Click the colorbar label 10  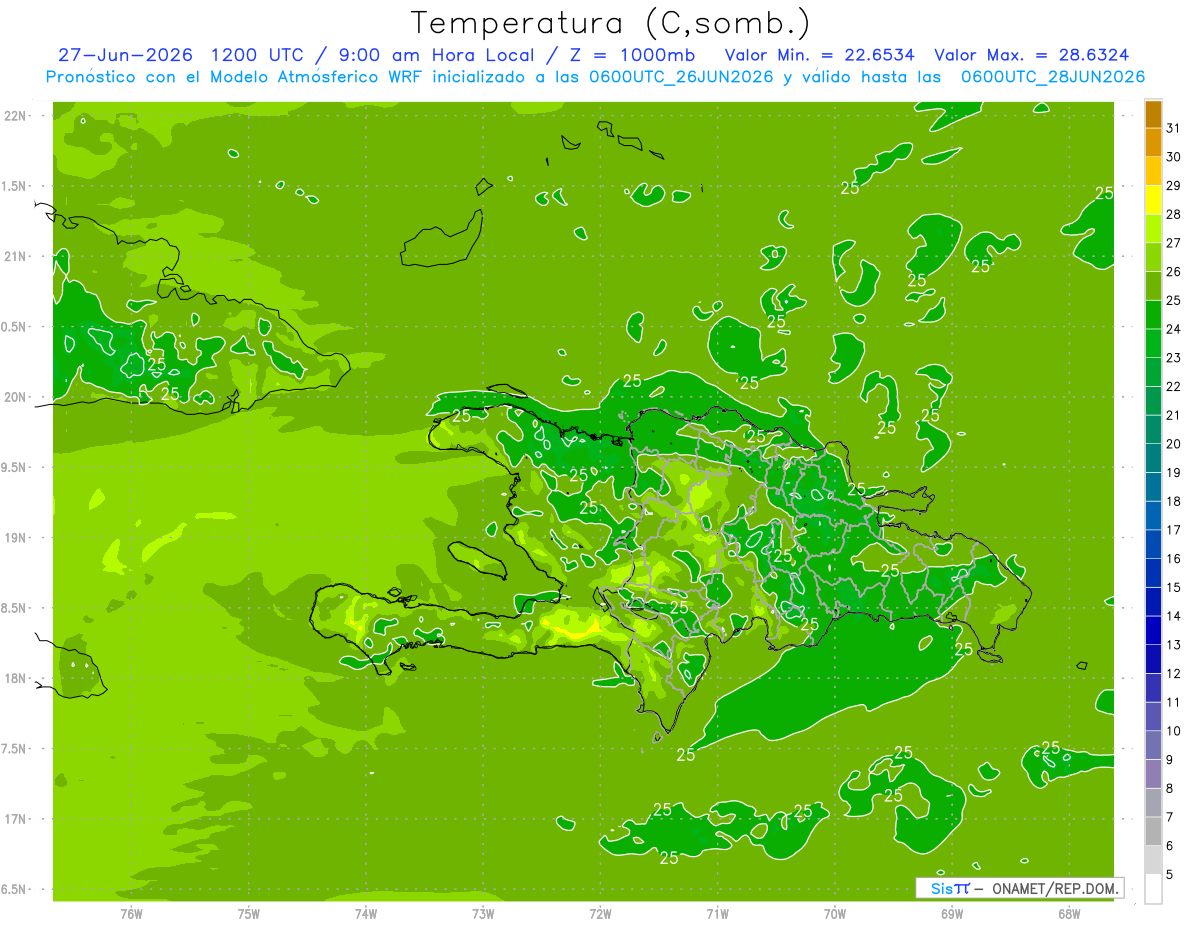(1173, 731)
